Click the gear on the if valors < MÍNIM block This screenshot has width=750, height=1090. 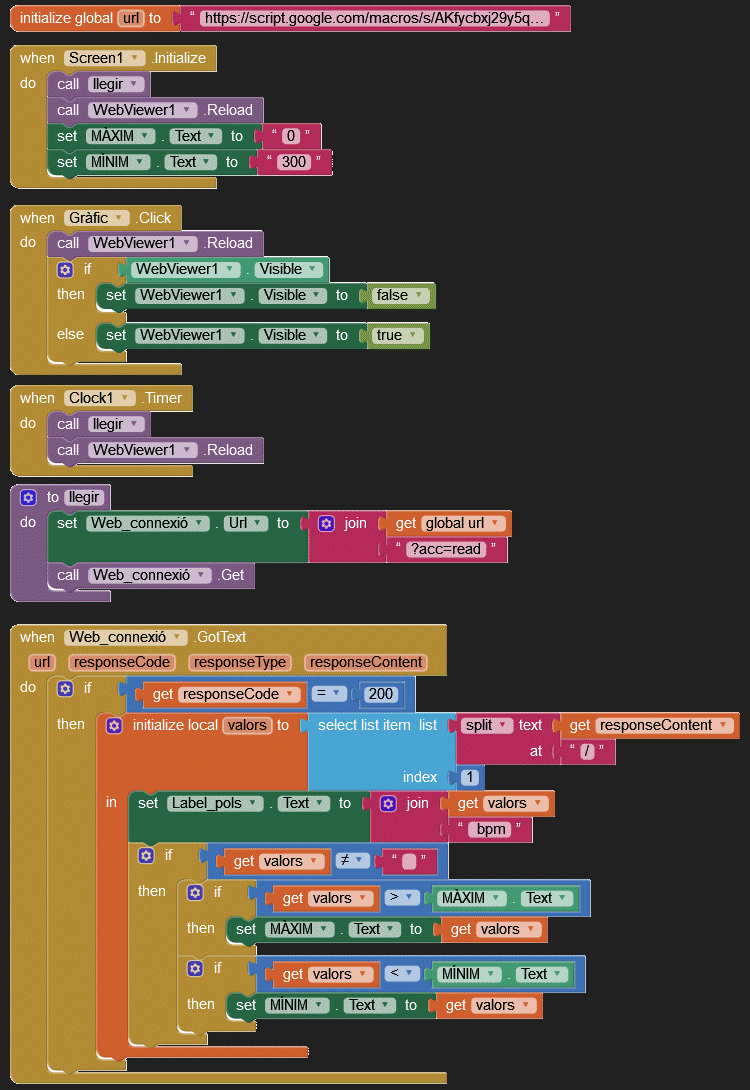[x=195, y=968]
